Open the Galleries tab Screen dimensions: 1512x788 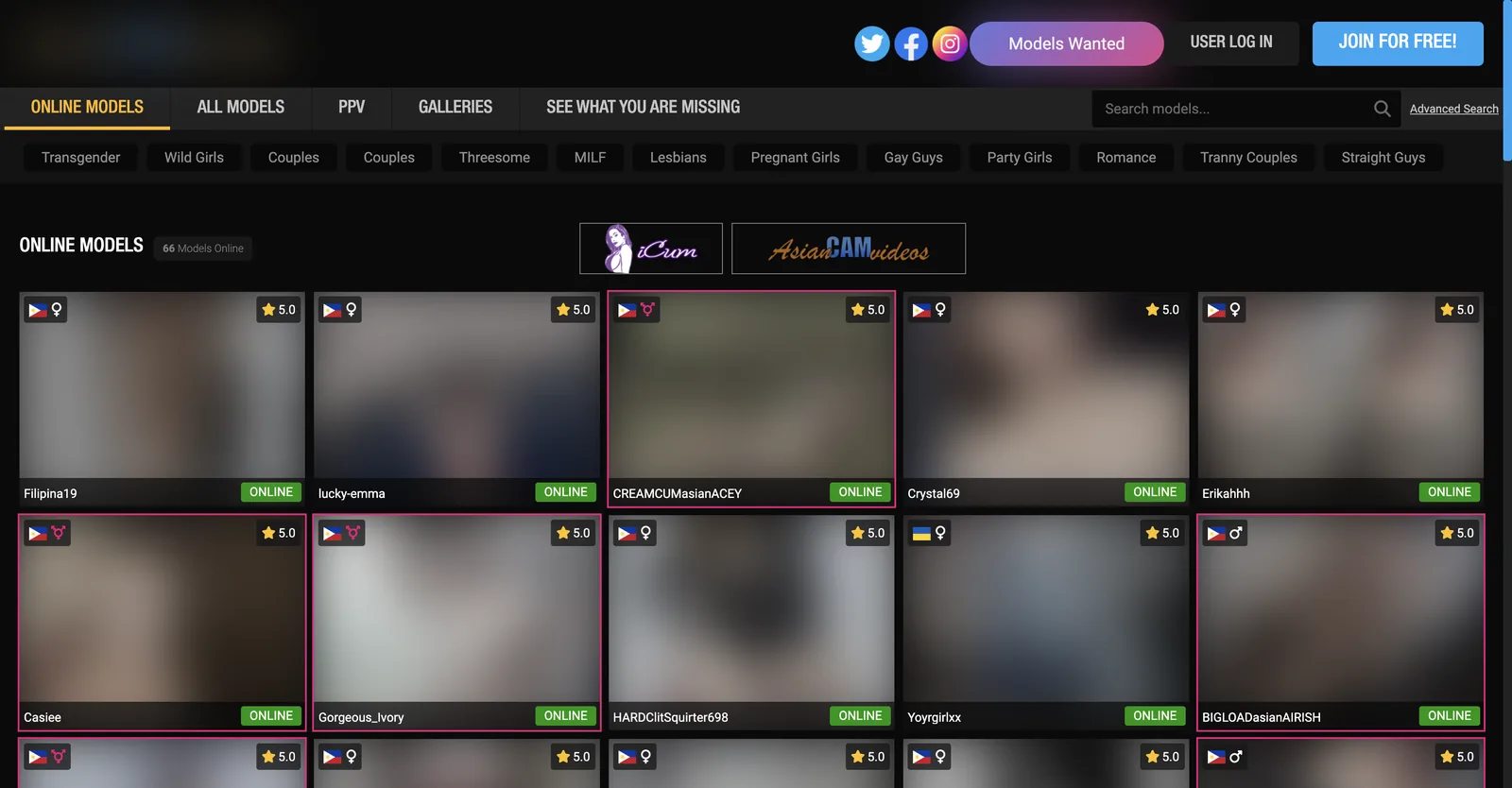coord(455,108)
